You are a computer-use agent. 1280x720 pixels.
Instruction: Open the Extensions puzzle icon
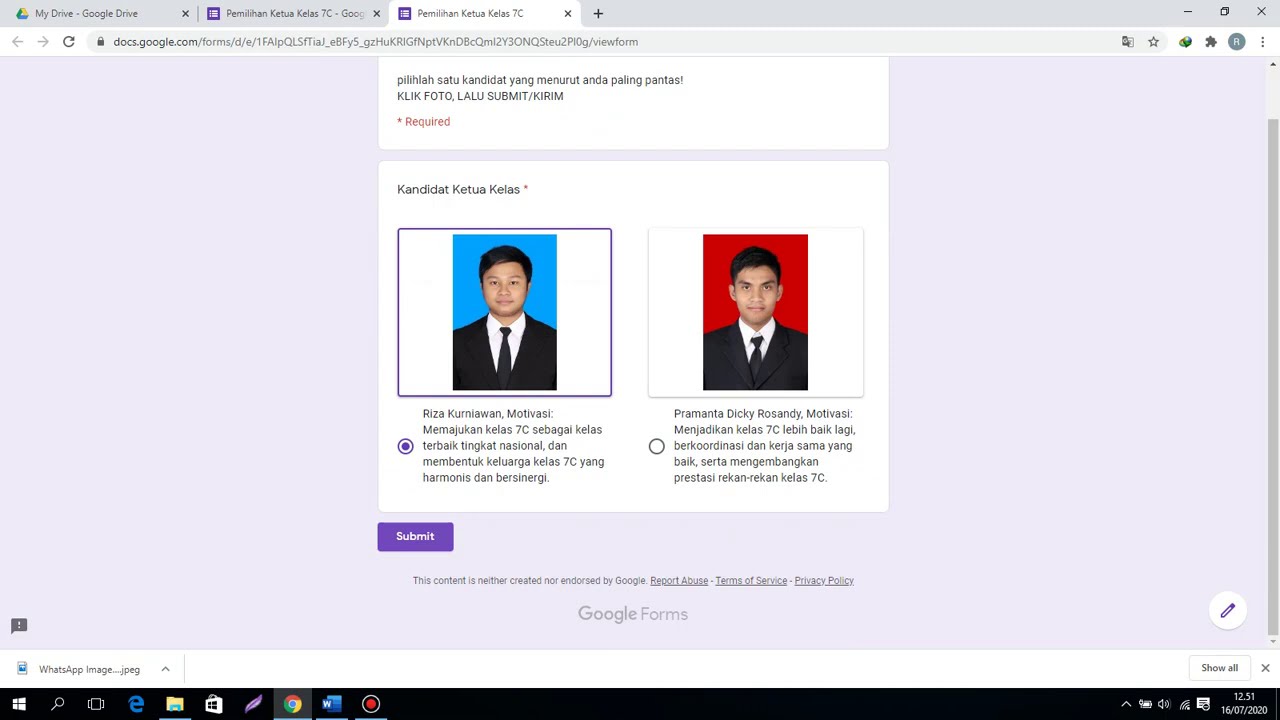[x=1211, y=42]
